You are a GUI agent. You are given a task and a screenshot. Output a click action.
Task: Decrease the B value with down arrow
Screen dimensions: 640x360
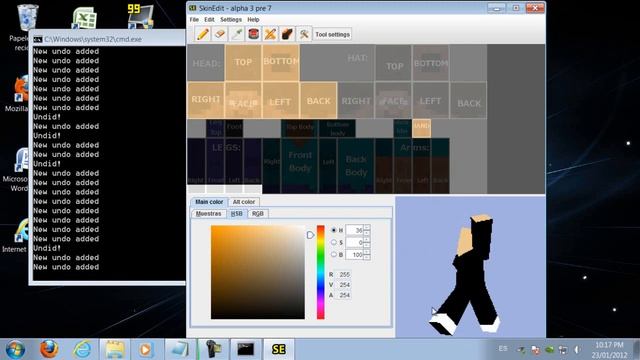(367, 257)
